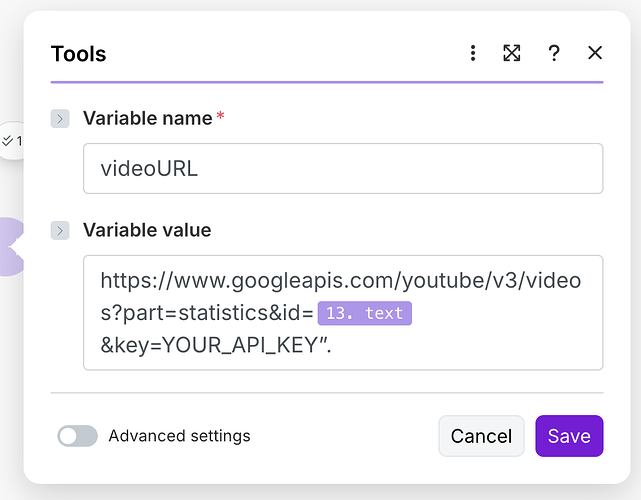Viewport: 641px width, 500px height.
Task: Click the Tools dialog title
Action: tap(78, 54)
